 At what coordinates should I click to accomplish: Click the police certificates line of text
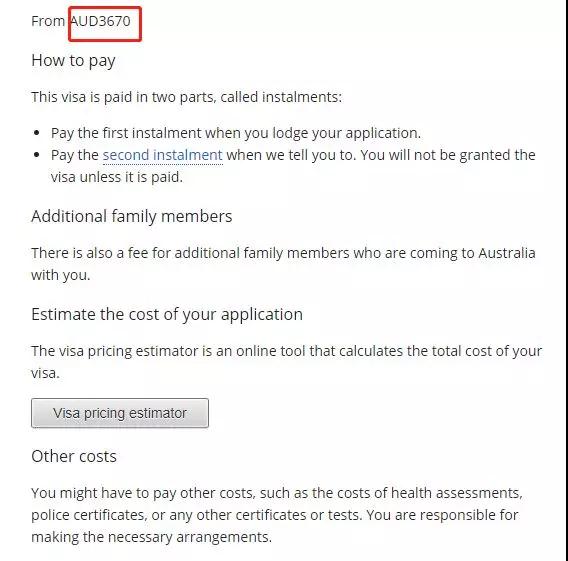275,515
